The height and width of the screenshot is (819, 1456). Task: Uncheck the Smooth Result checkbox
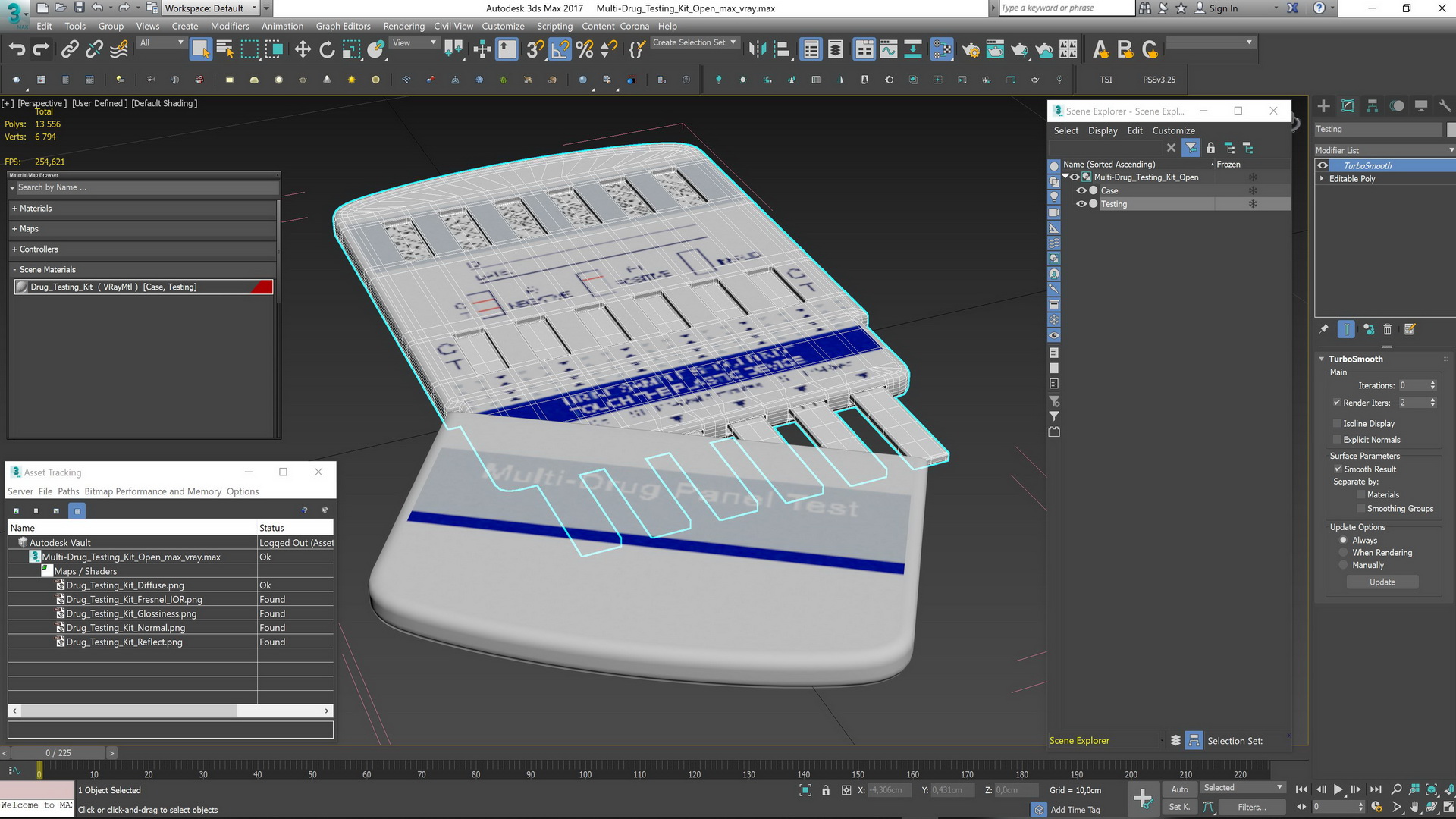tap(1338, 469)
